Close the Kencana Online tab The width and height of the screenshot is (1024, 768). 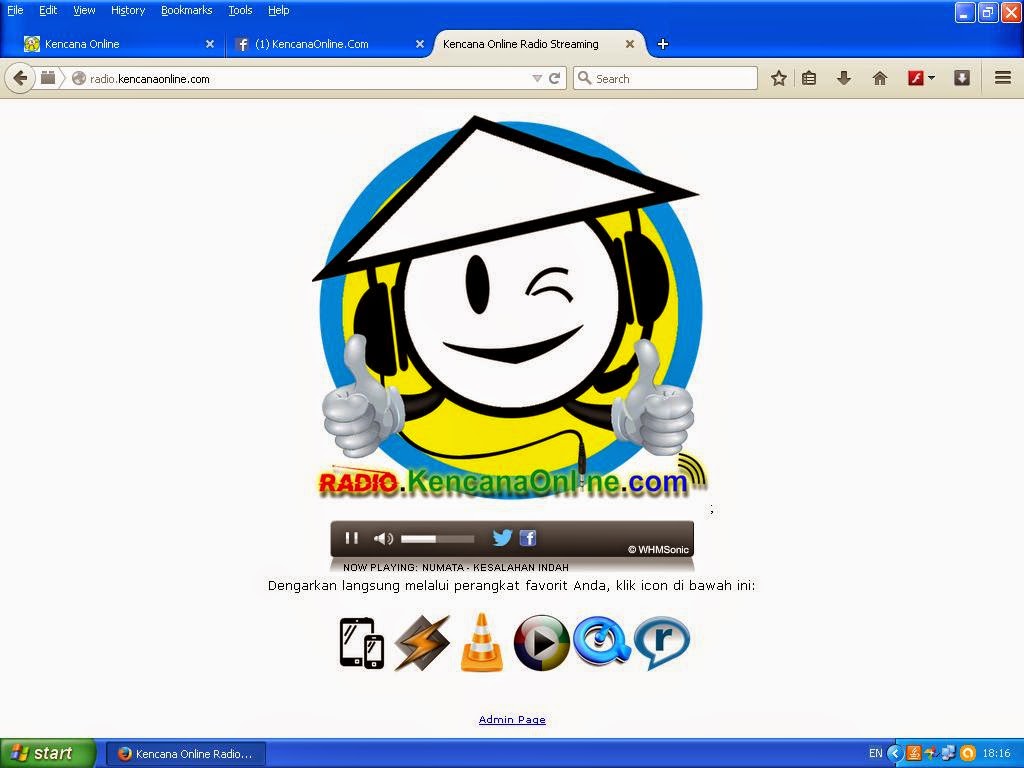[x=210, y=44]
